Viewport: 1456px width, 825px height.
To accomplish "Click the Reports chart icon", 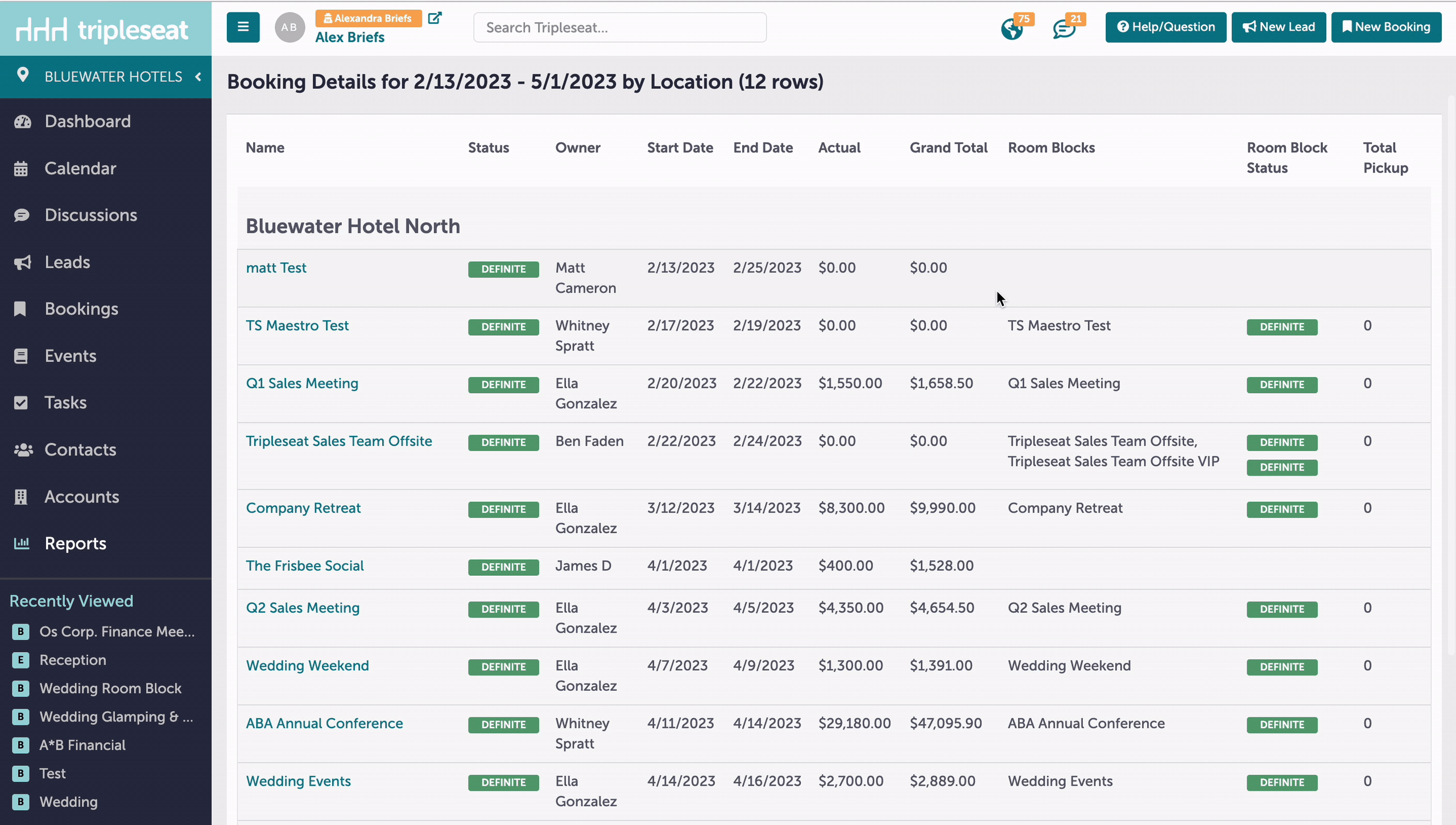I will coord(22,543).
